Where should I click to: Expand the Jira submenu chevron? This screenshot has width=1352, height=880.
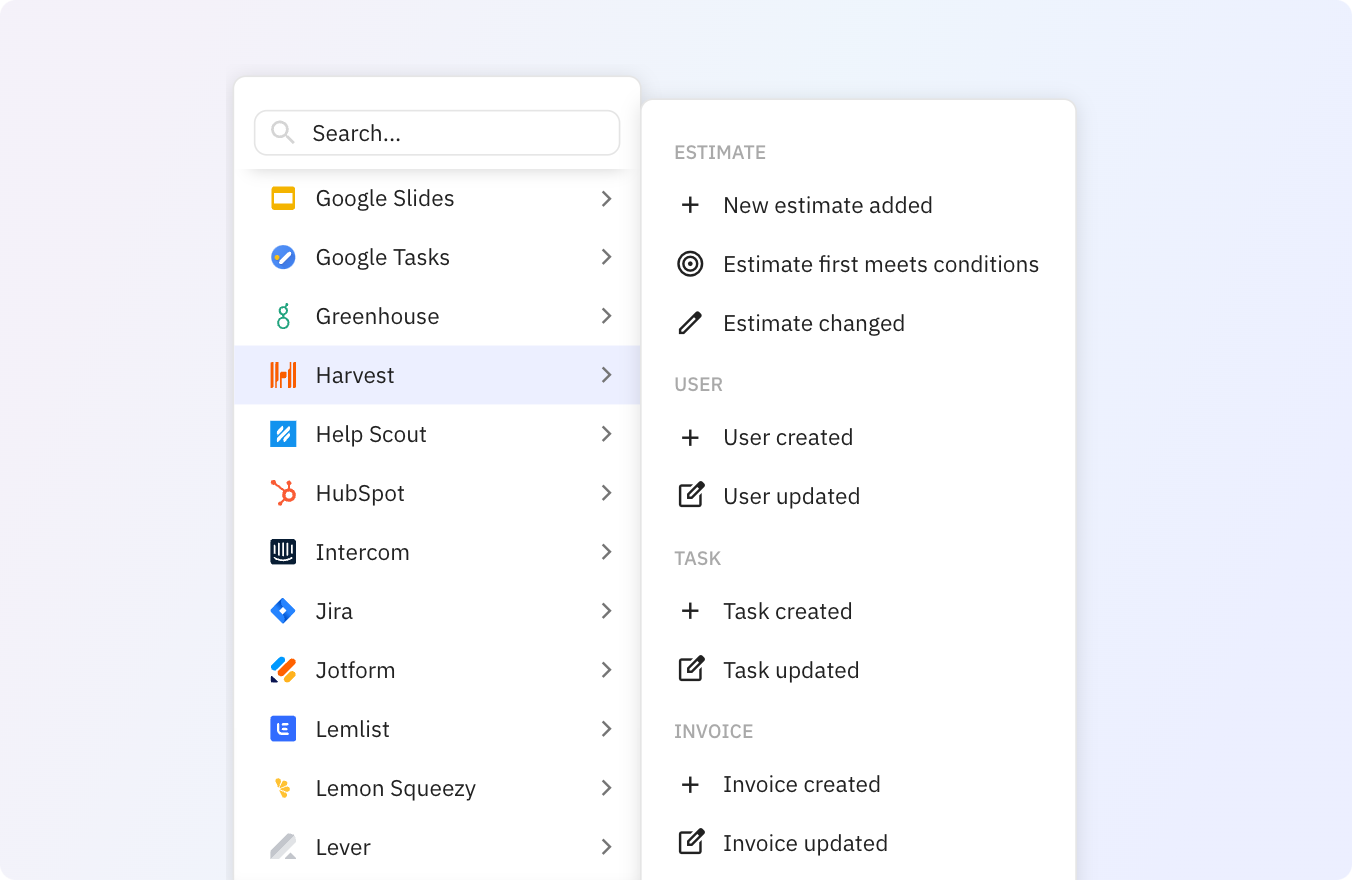[x=606, y=611]
